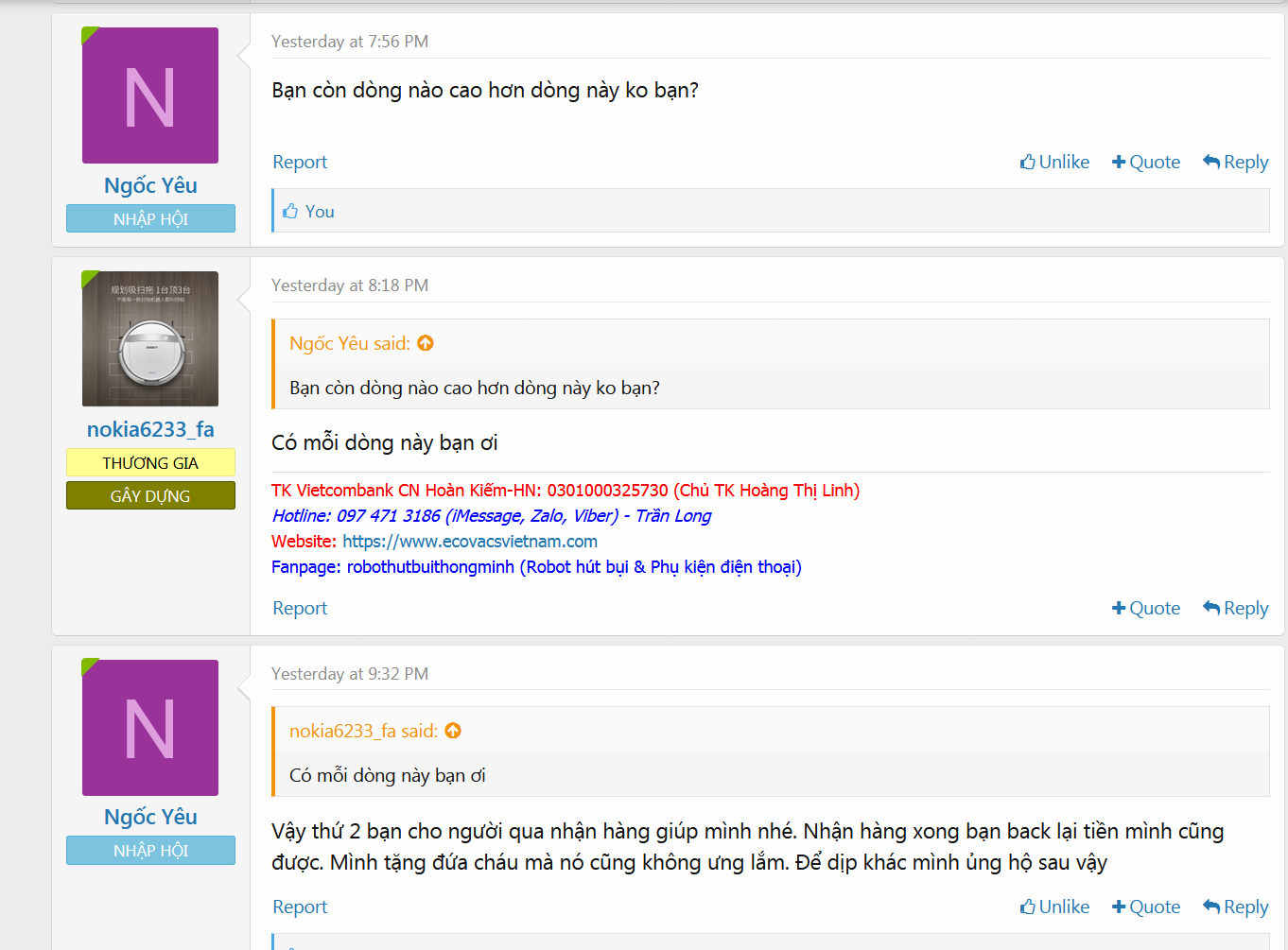Image resolution: width=1288 pixels, height=950 pixels.
Task: Jump to quoted post via nokia6233_fa arrow icon
Action: pos(453,731)
